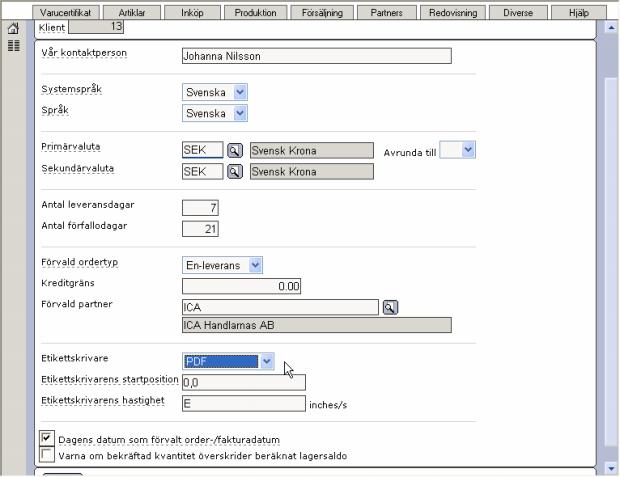
Task: Click Etikettskrivarens startposition field
Action: pos(244,382)
